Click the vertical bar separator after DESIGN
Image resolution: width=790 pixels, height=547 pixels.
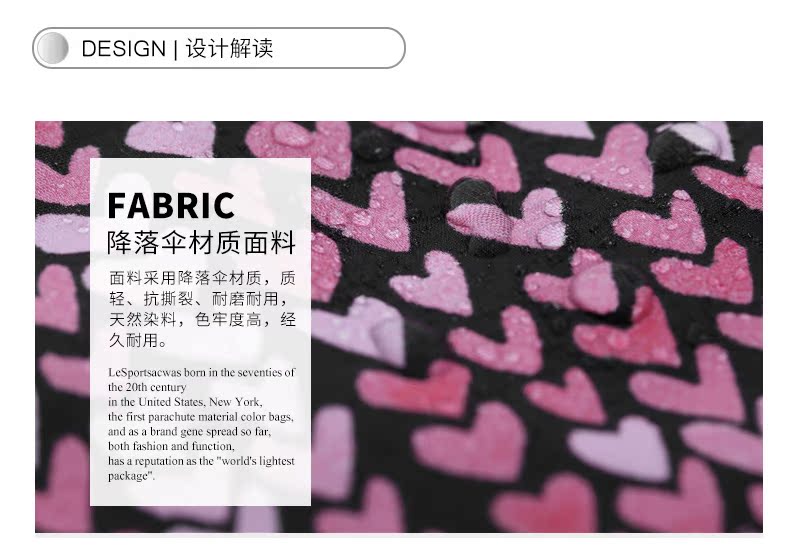click(x=175, y=49)
